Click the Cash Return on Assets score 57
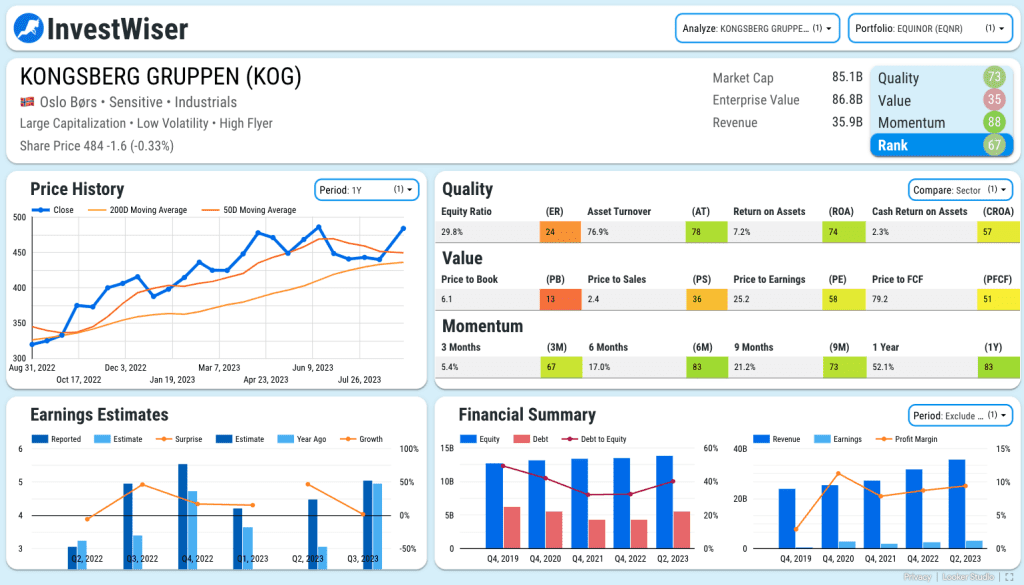Viewport: 1024px width, 585px height. click(x=998, y=232)
